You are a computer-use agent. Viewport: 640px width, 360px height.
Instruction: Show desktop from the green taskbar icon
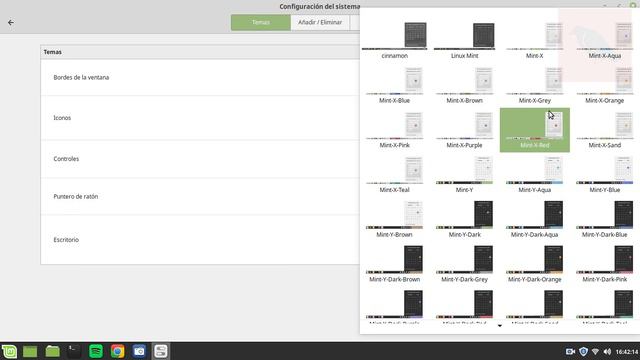tap(30, 351)
